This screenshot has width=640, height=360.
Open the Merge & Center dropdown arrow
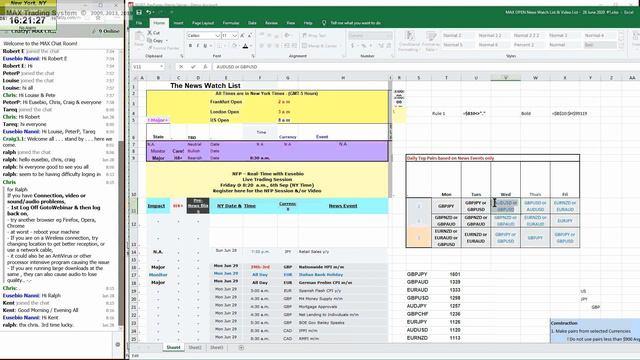(340, 46)
